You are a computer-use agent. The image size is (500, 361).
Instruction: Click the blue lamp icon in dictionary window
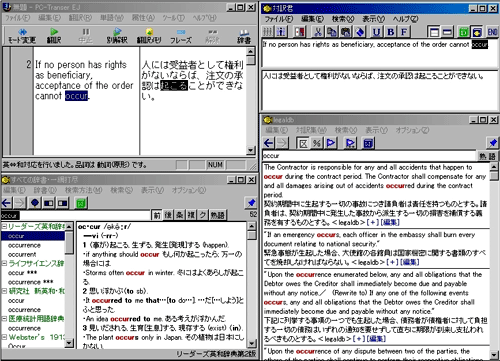(x=35, y=203)
